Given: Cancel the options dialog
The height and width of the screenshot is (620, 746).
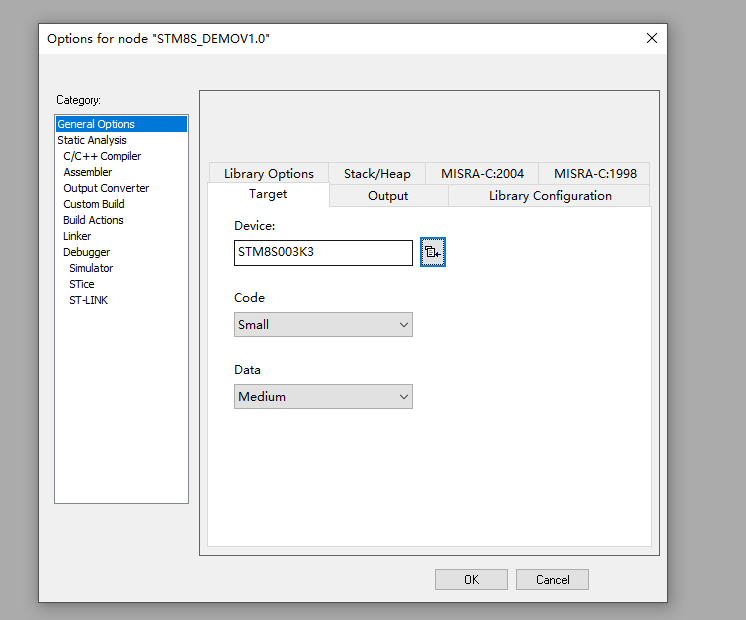Looking at the screenshot, I should (x=552, y=580).
